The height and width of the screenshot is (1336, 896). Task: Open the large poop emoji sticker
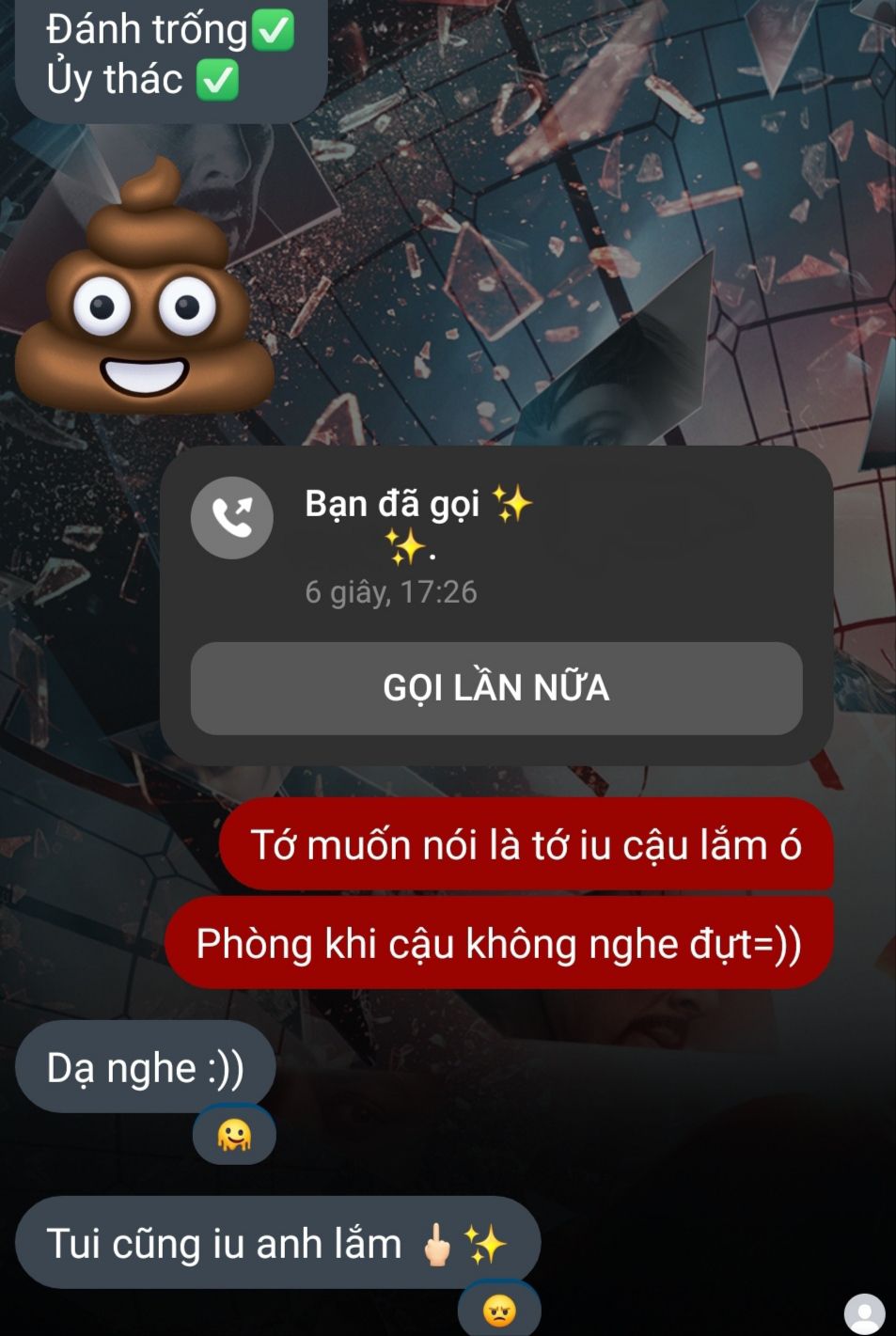point(145,285)
